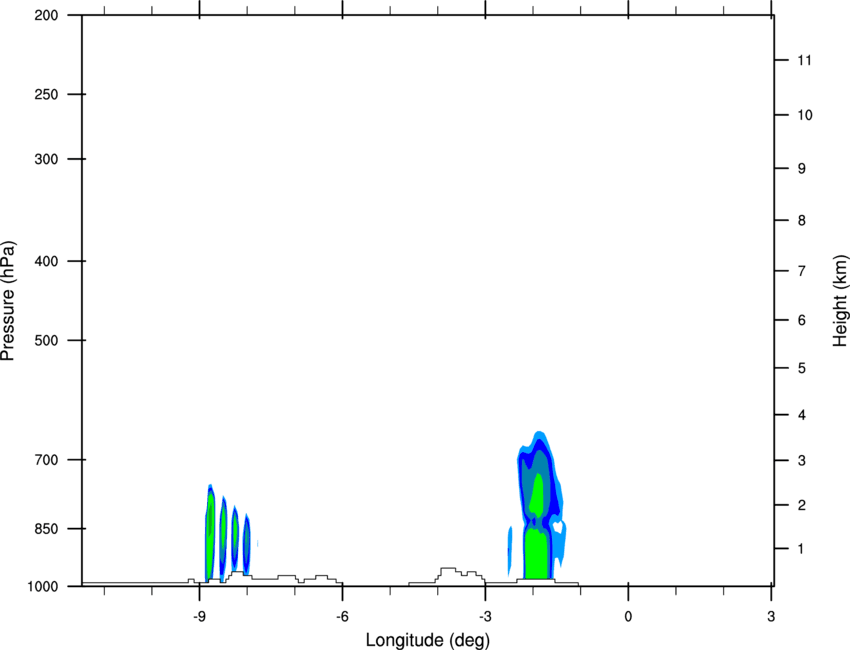Image resolution: width=850 pixels, height=650 pixels.
Task: Click the longitude label -6
Action: tap(342, 617)
